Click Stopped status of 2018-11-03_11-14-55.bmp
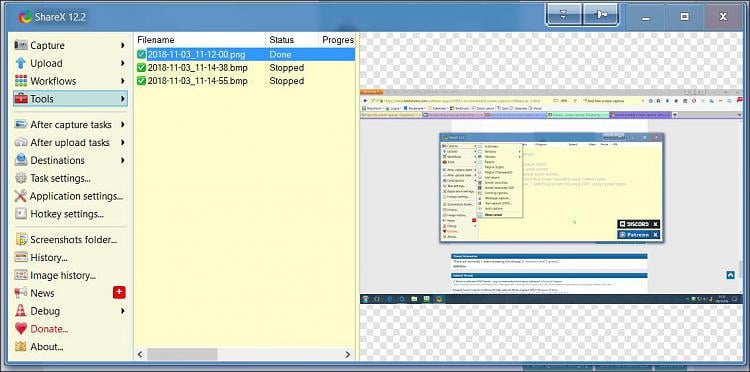The height and width of the screenshot is (372, 750). [x=287, y=81]
